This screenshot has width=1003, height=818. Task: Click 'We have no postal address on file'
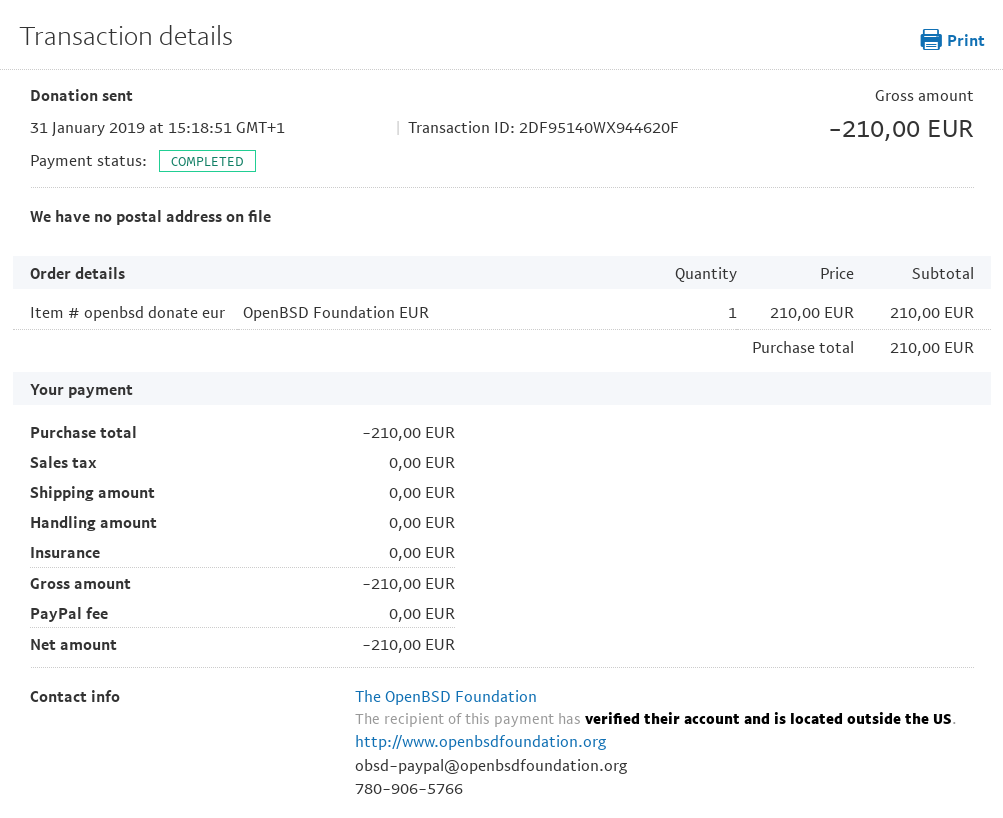point(150,217)
